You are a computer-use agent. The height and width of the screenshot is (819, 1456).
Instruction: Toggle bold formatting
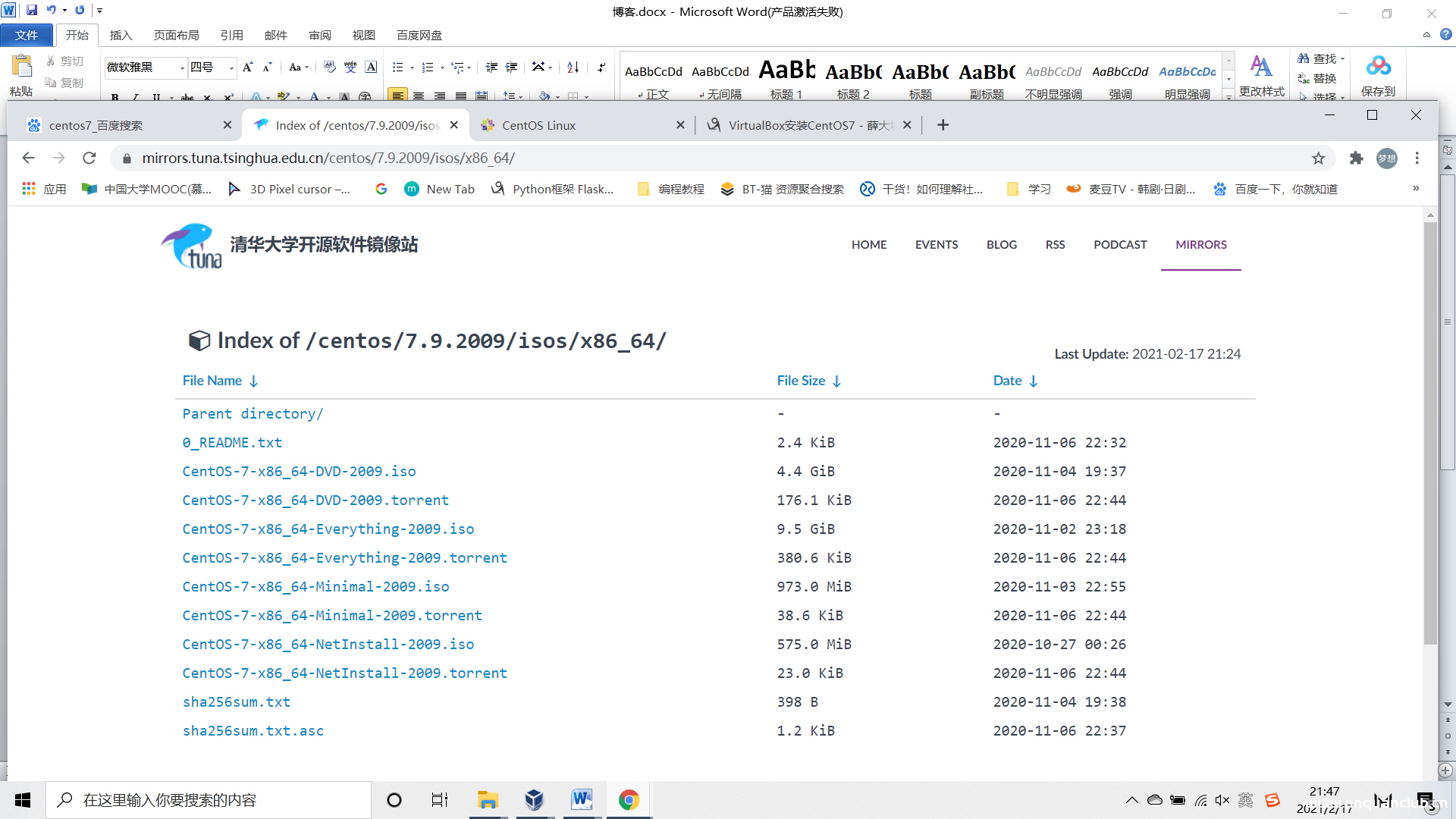pos(115,97)
